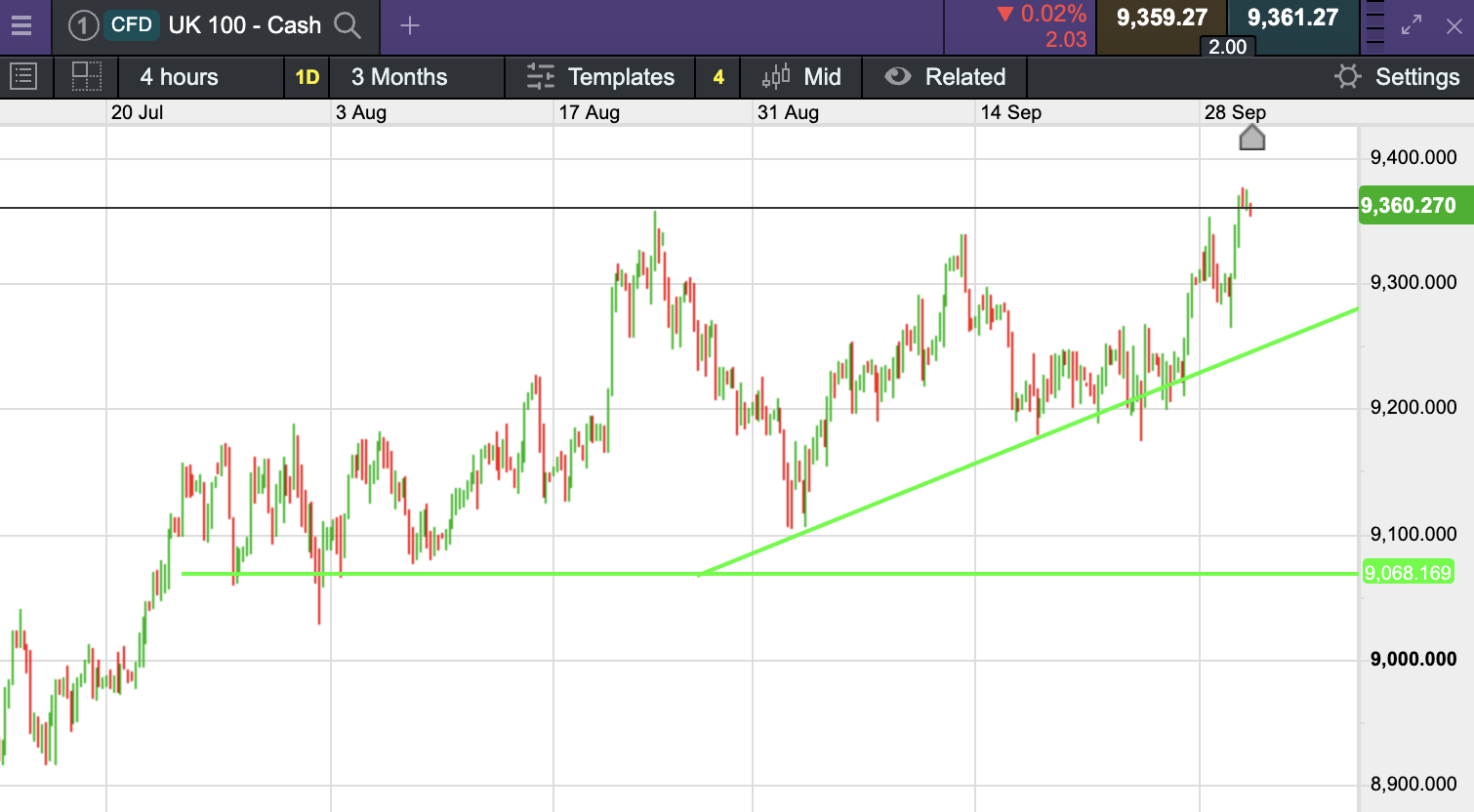This screenshot has height=812, width=1474.
Task: Click the candlestick chart type icon
Action: [x=776, y=76]
